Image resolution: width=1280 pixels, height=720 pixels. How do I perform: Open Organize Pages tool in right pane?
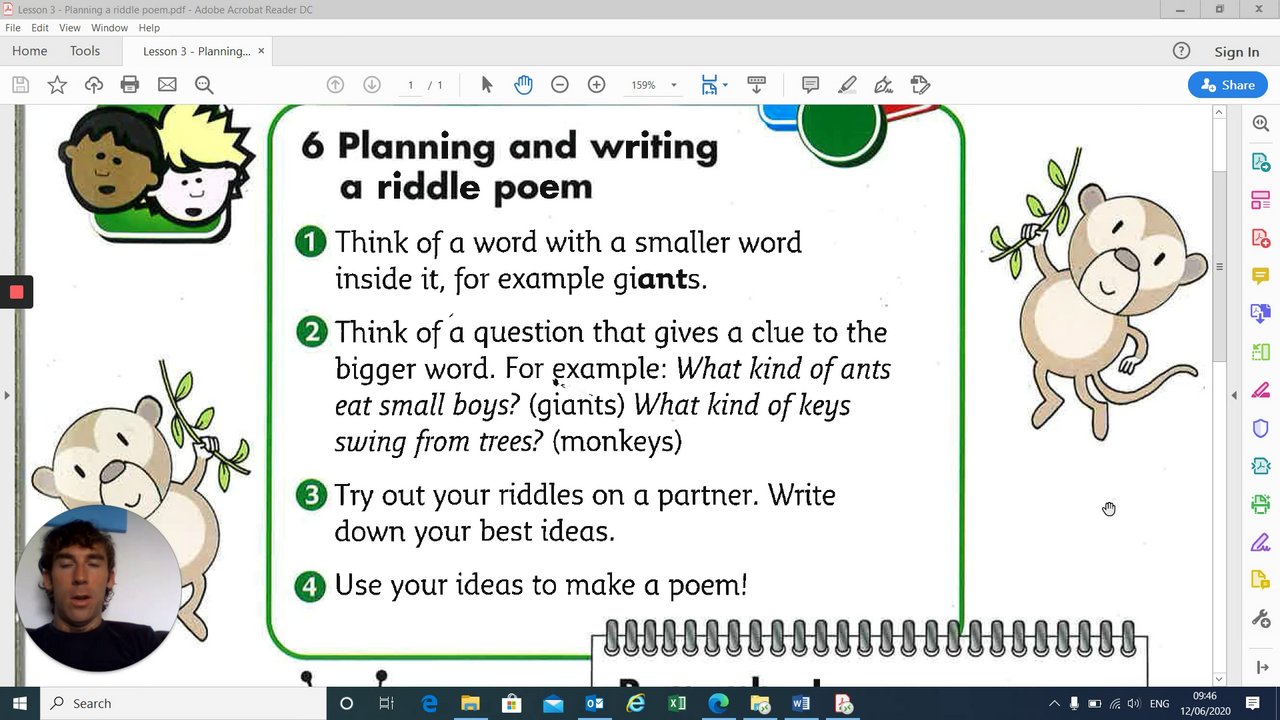point(1260,201)
